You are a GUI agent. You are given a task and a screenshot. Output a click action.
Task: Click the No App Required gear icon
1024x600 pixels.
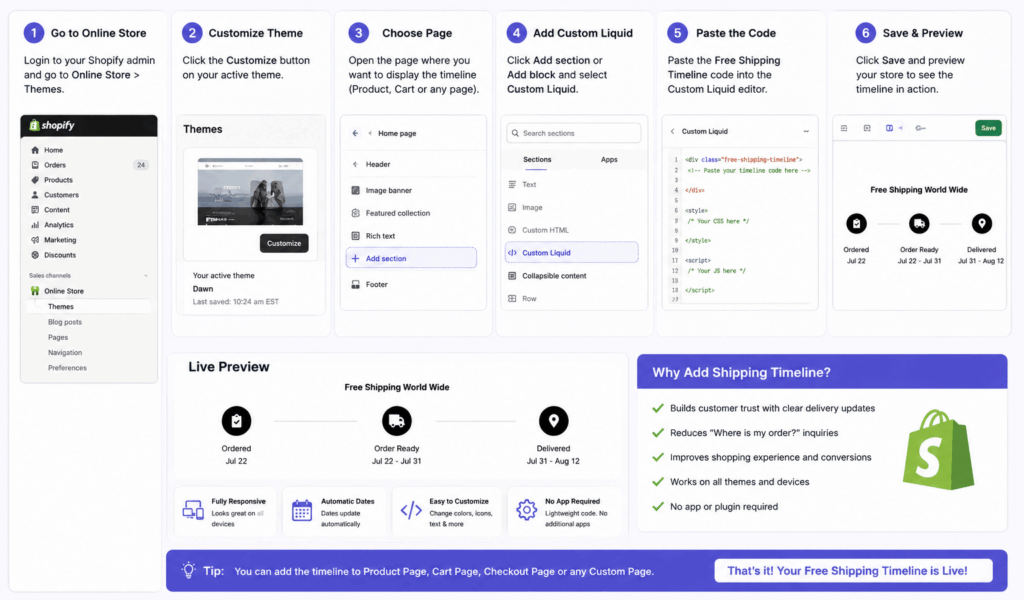526,510
